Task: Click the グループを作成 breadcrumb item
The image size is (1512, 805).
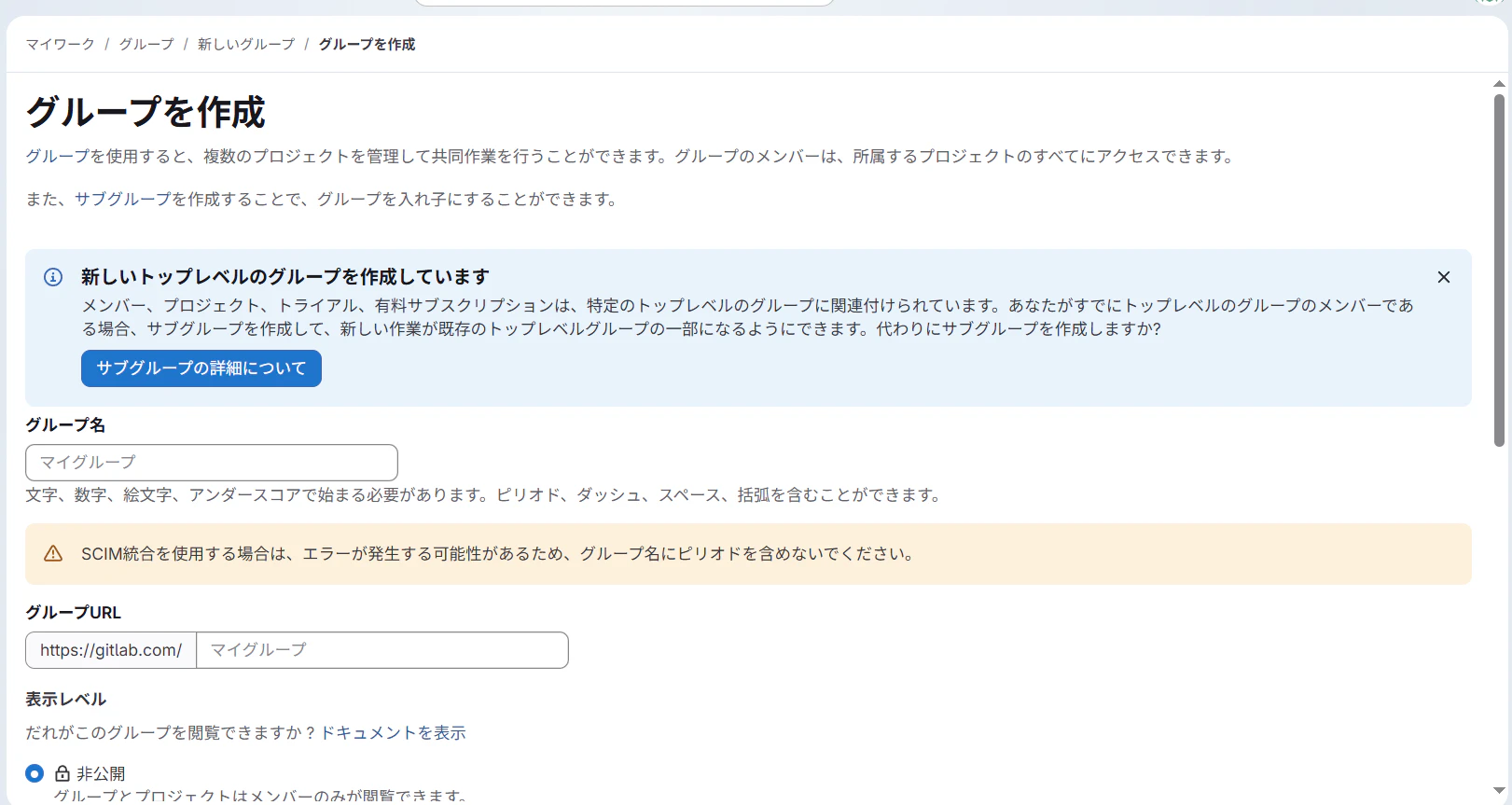Action: point(367,44)
